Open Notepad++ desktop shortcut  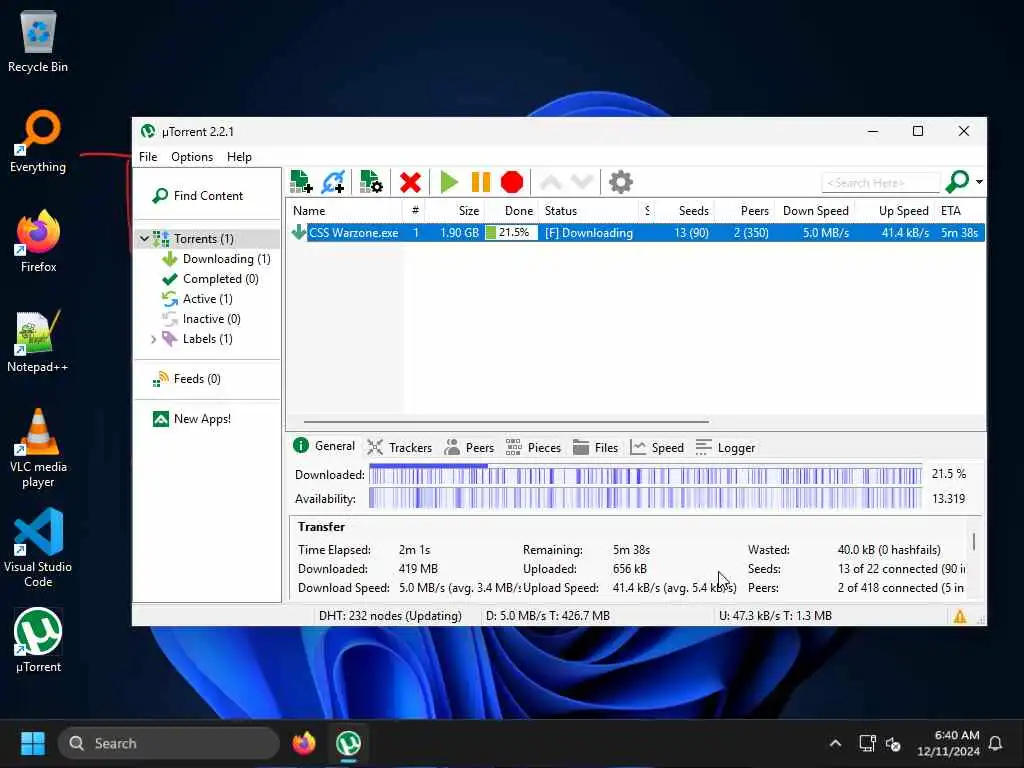37,342
